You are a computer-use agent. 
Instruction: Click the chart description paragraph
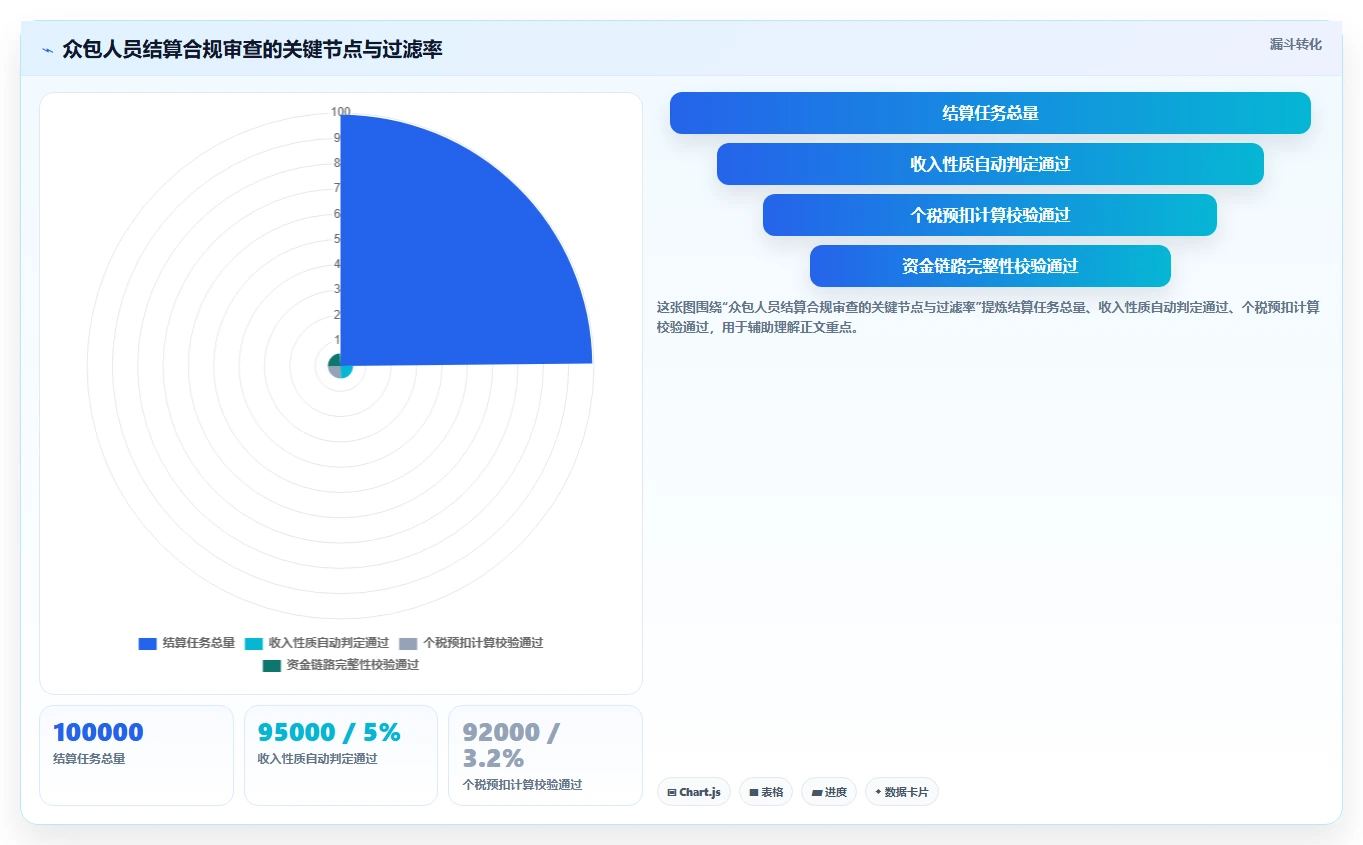coord(988,317)
